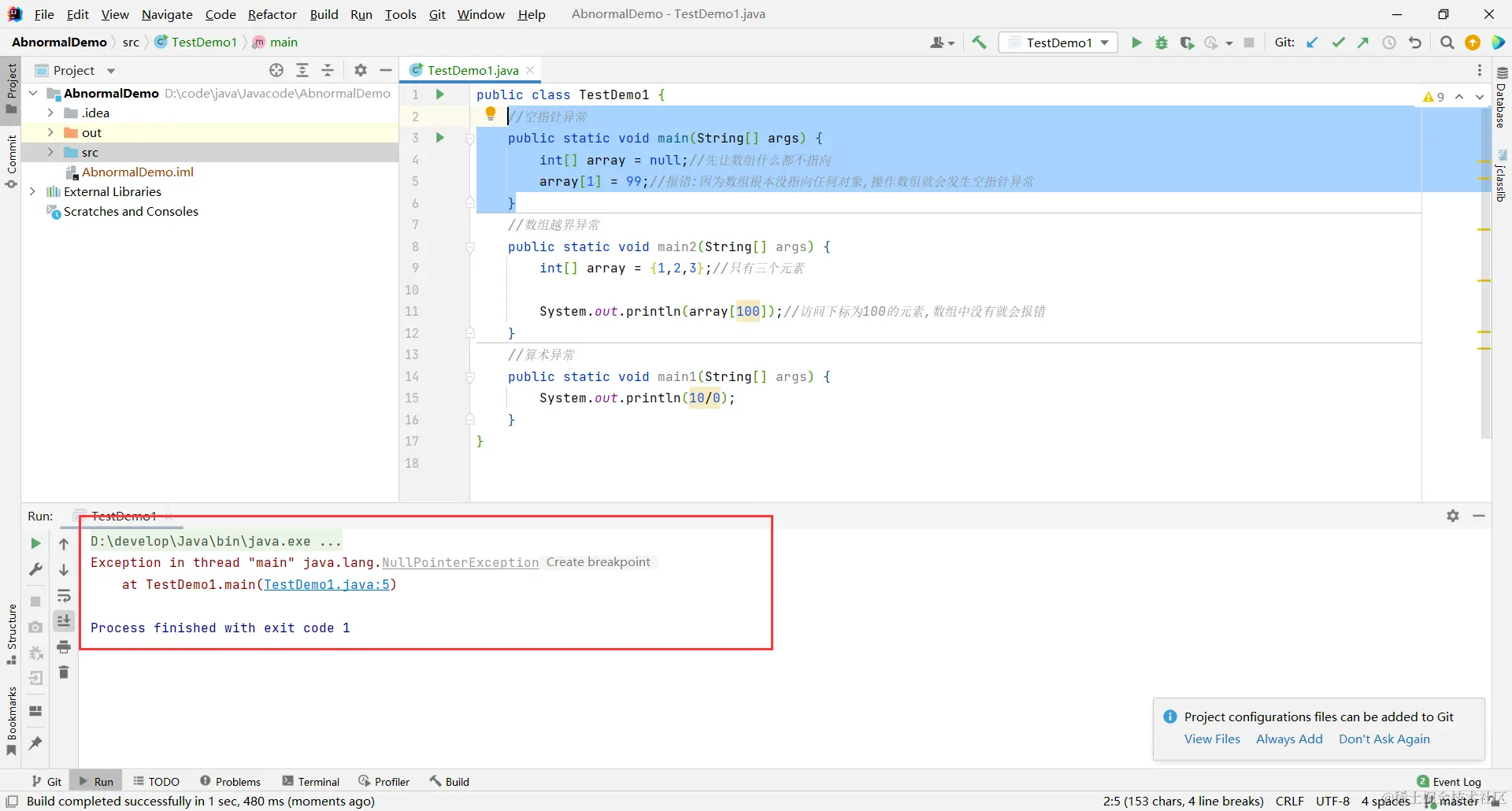
Task: Follow TestDemo1.java:5 stack trace link
Action: click(x=327, y=585)
